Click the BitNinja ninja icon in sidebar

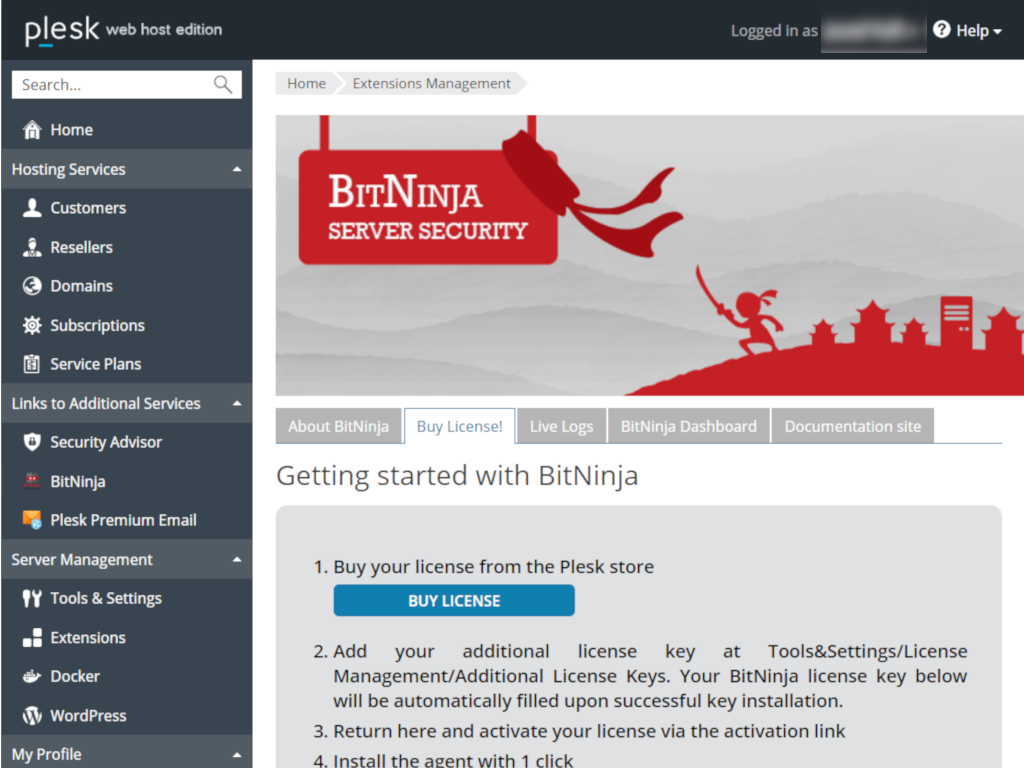(x=32, y=481)
